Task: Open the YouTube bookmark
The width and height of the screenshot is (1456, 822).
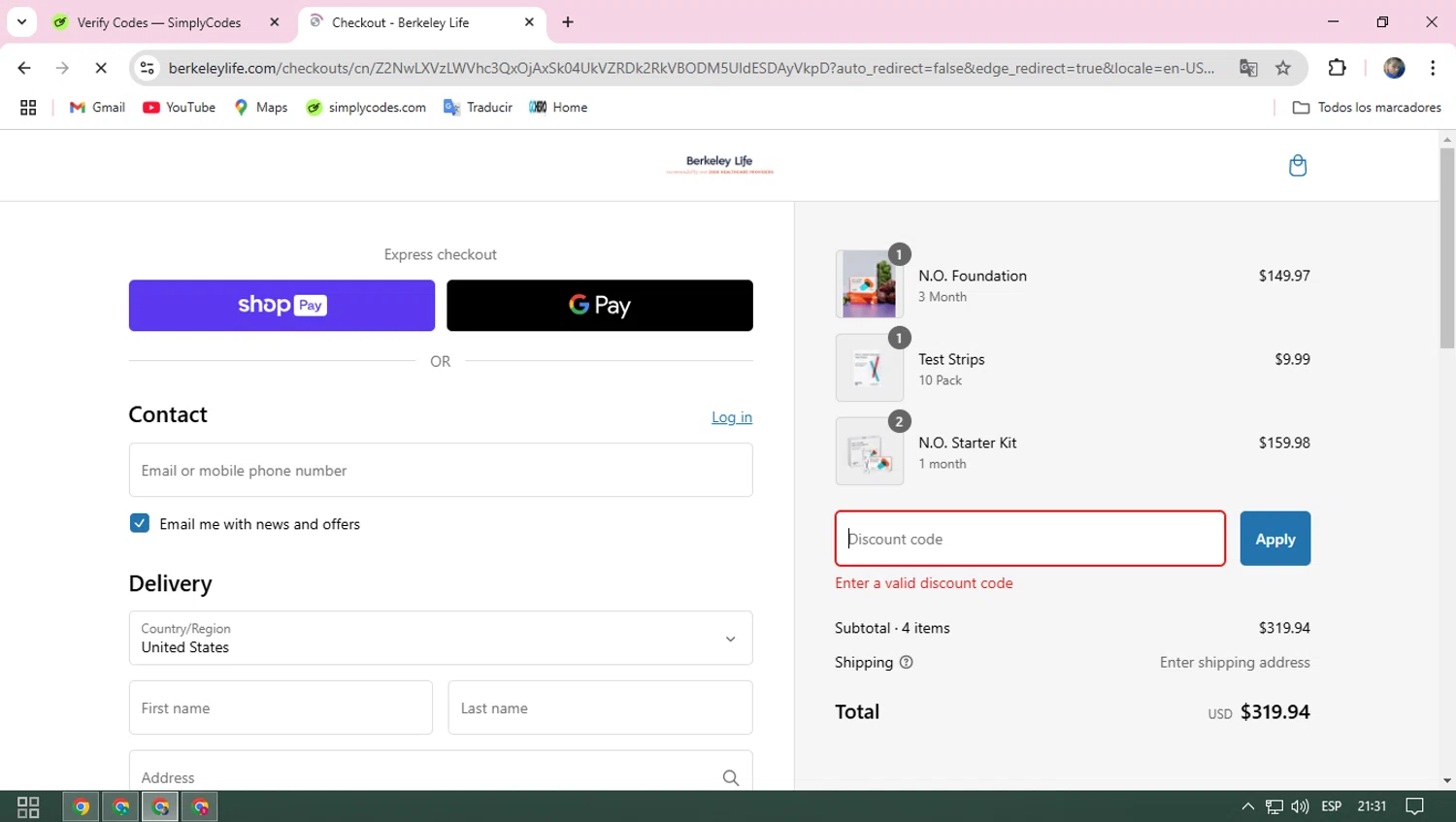Action: coord(179,108)
